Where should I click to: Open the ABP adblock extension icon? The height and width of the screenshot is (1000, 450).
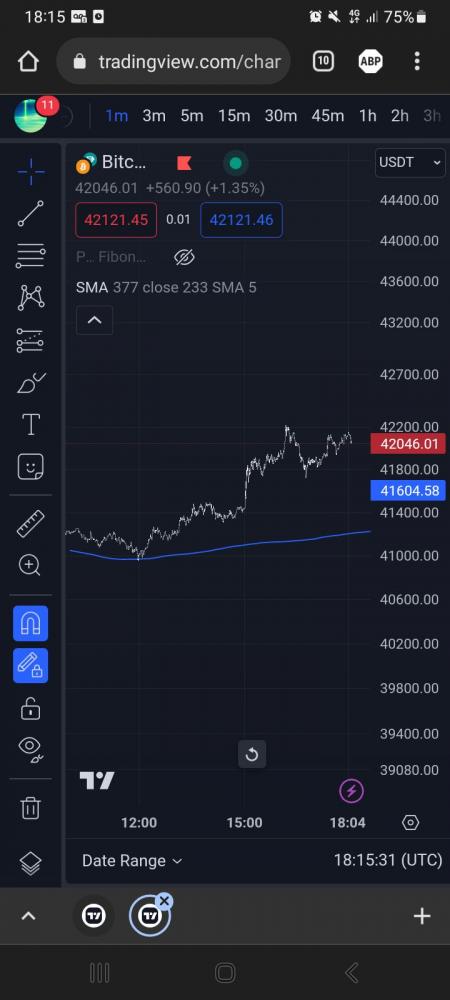point(370,61)
